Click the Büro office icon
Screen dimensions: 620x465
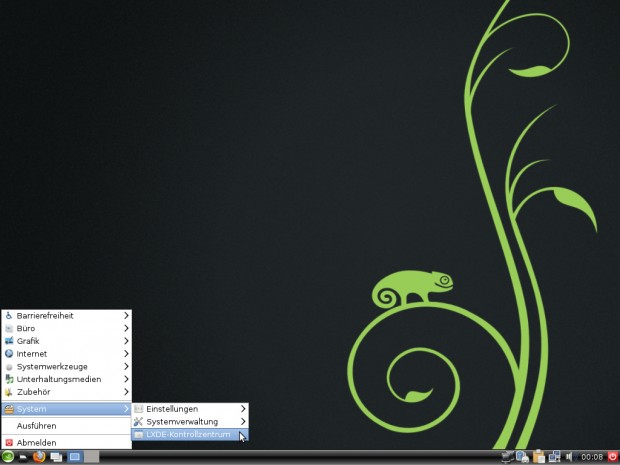pos(9,328)
